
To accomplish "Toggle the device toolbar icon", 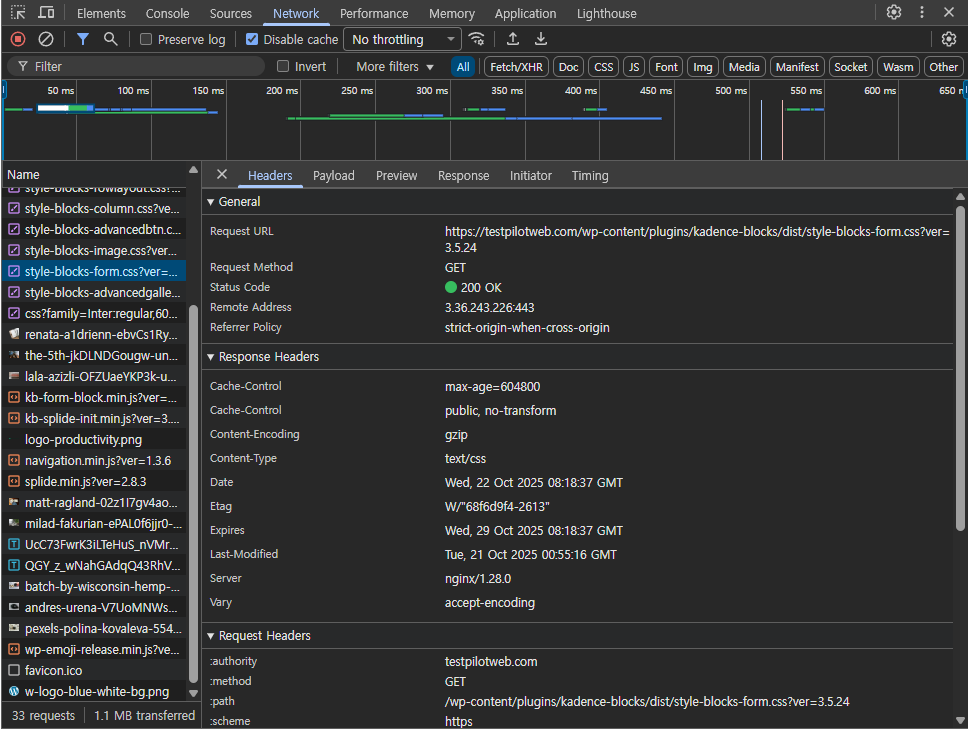I will [x=47, y=13].
